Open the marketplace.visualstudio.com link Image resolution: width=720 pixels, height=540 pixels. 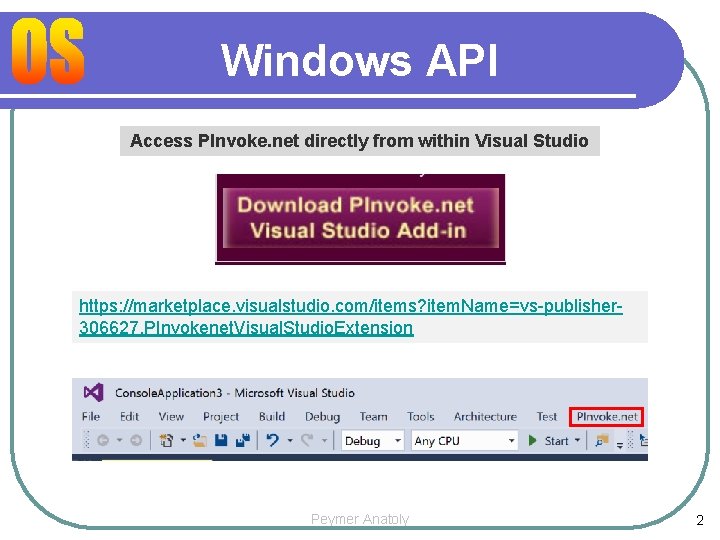coord(350,317)
